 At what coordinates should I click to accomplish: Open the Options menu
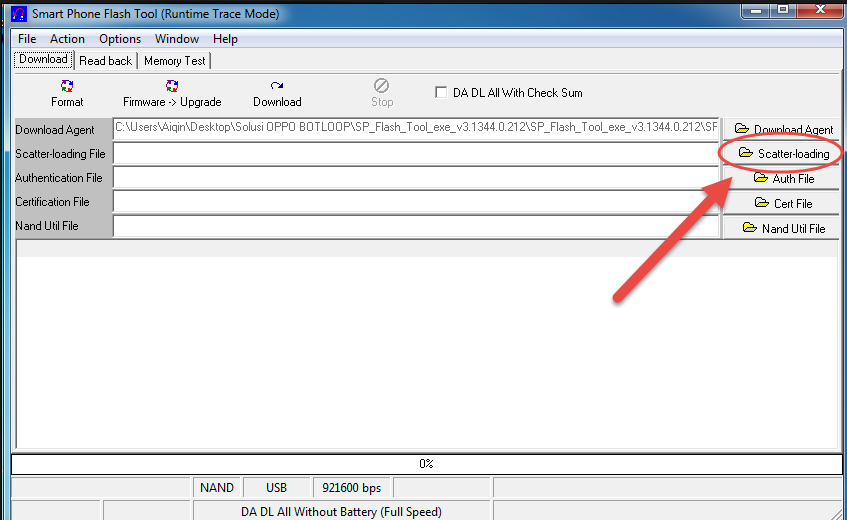120,39
